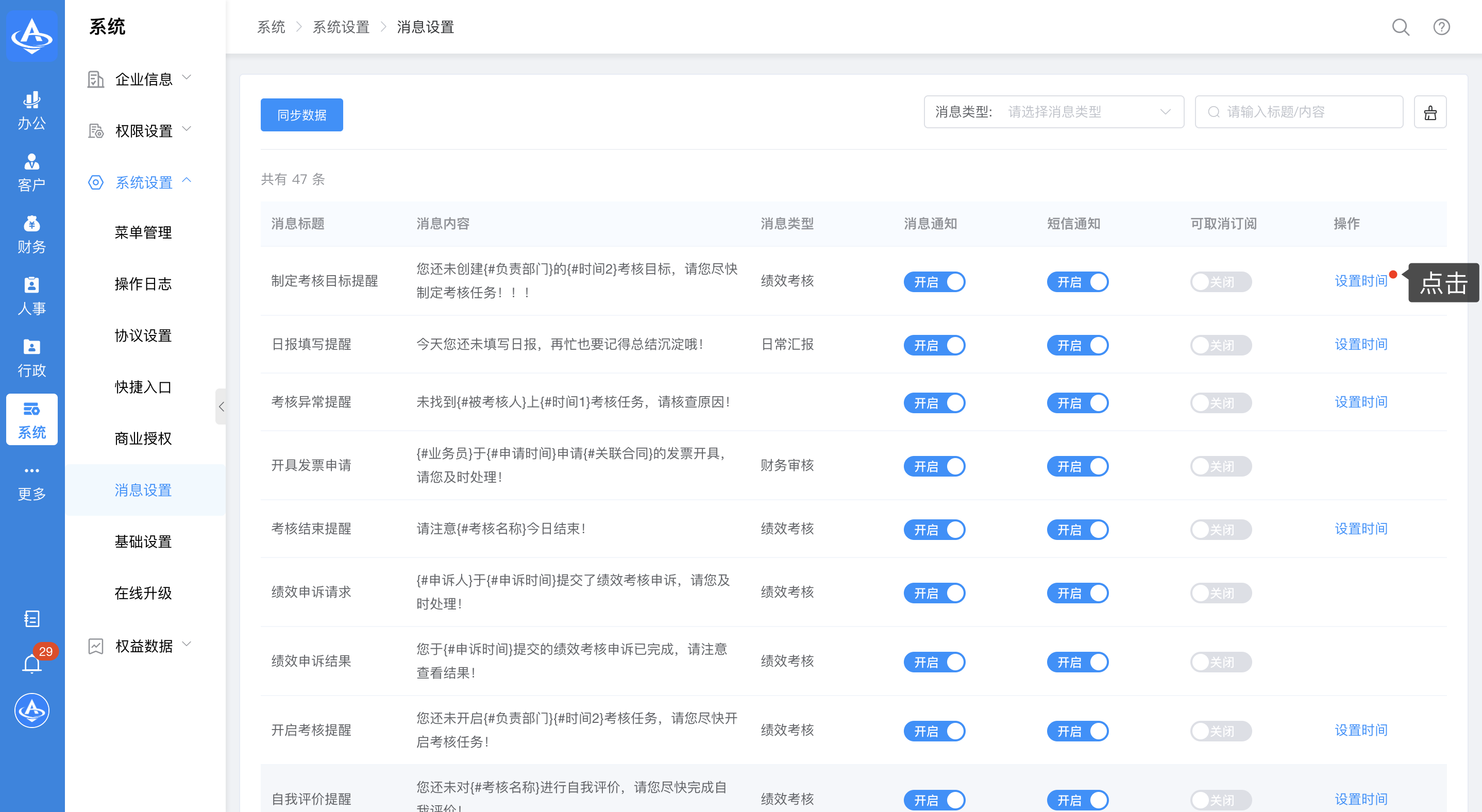Select 菜单管理 in the sidebar
The width and height of the screenshot is (1482, 812).
[x=143, y=232]
